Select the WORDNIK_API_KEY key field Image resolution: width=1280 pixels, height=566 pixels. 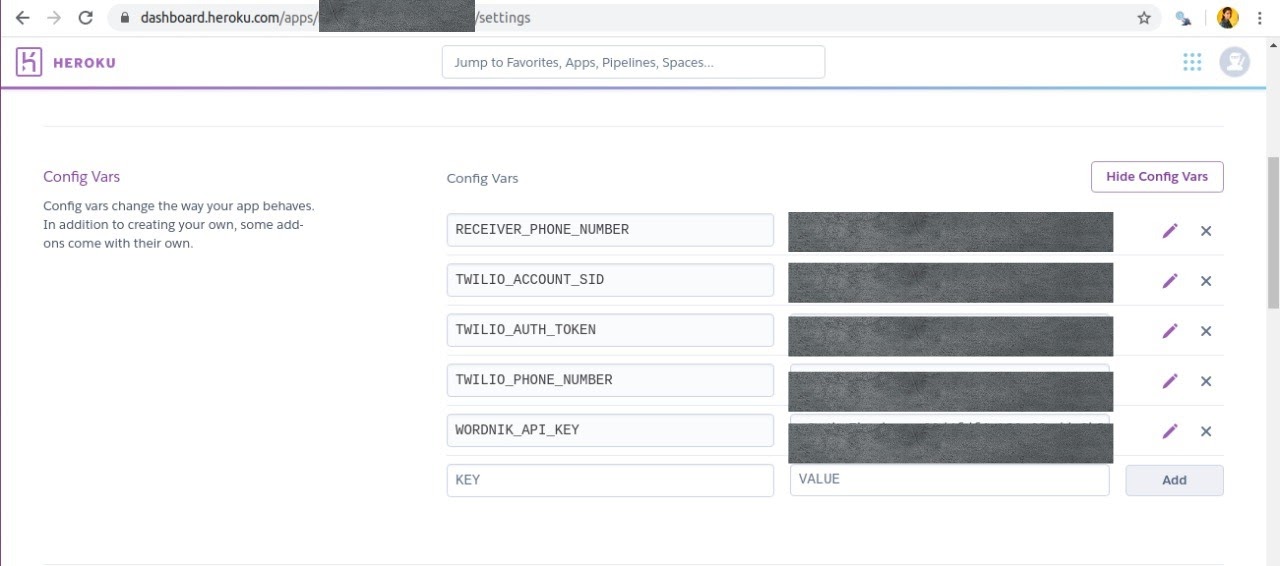610,430
